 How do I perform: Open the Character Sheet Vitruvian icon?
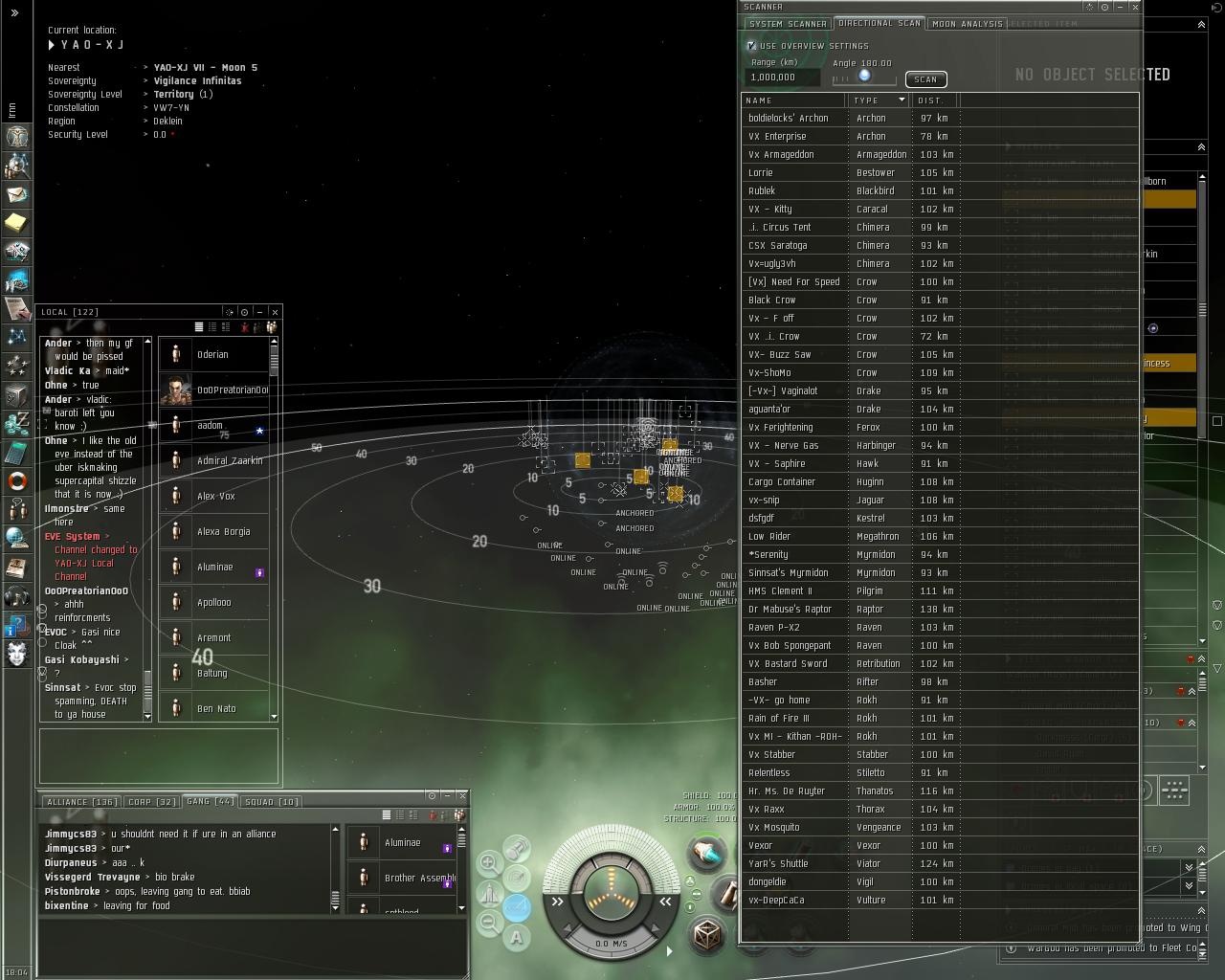17,136
